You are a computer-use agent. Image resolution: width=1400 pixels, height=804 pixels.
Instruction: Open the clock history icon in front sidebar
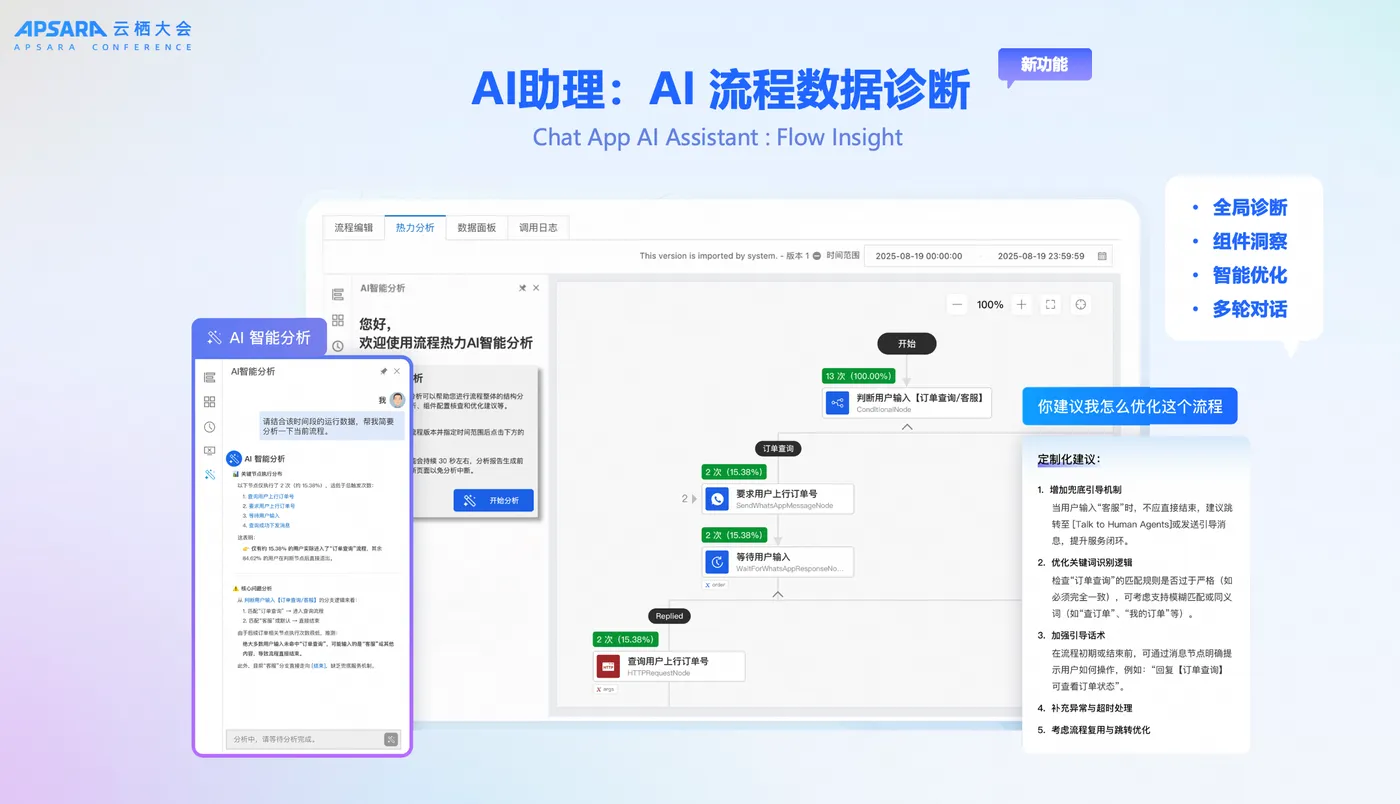[209, 427]
